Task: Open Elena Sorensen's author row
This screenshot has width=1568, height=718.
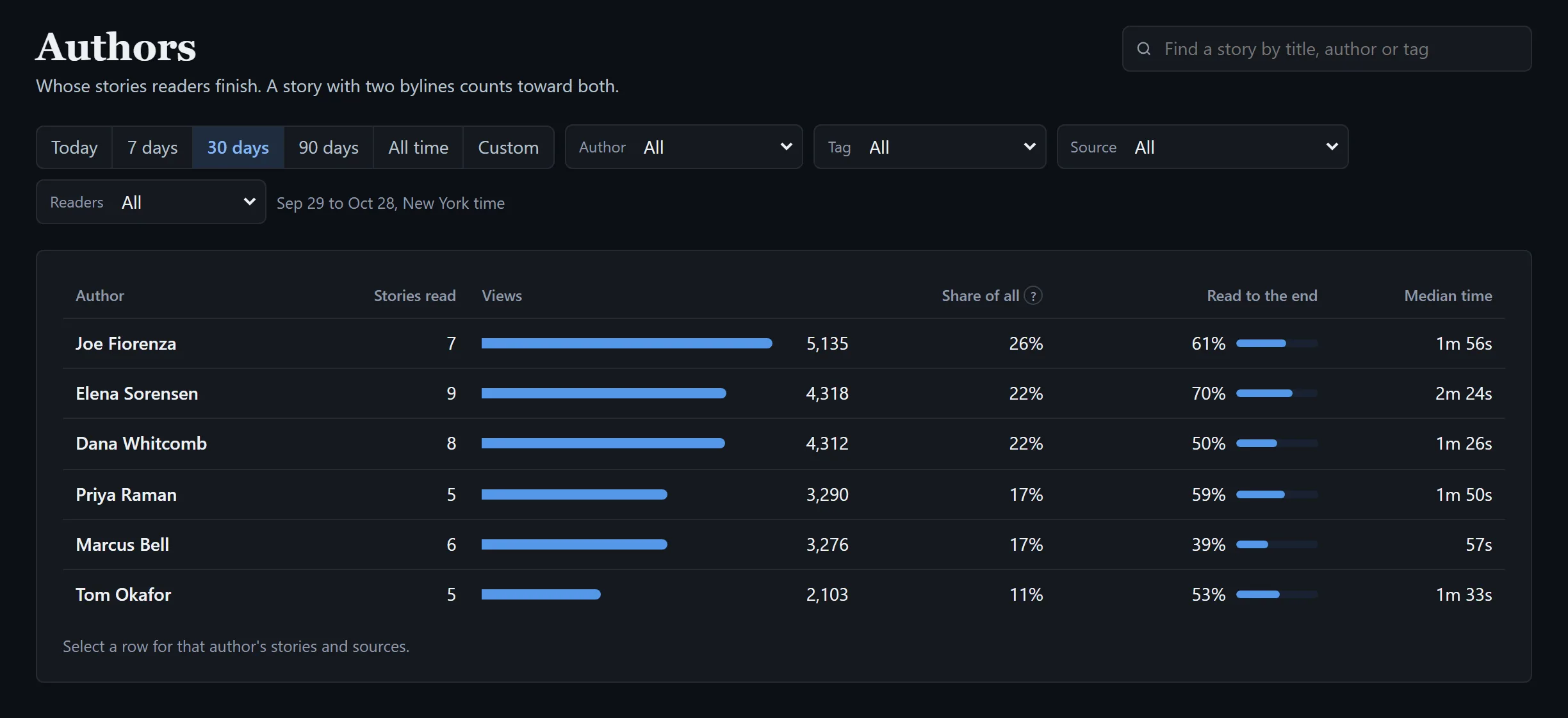Action: (784, 393)
